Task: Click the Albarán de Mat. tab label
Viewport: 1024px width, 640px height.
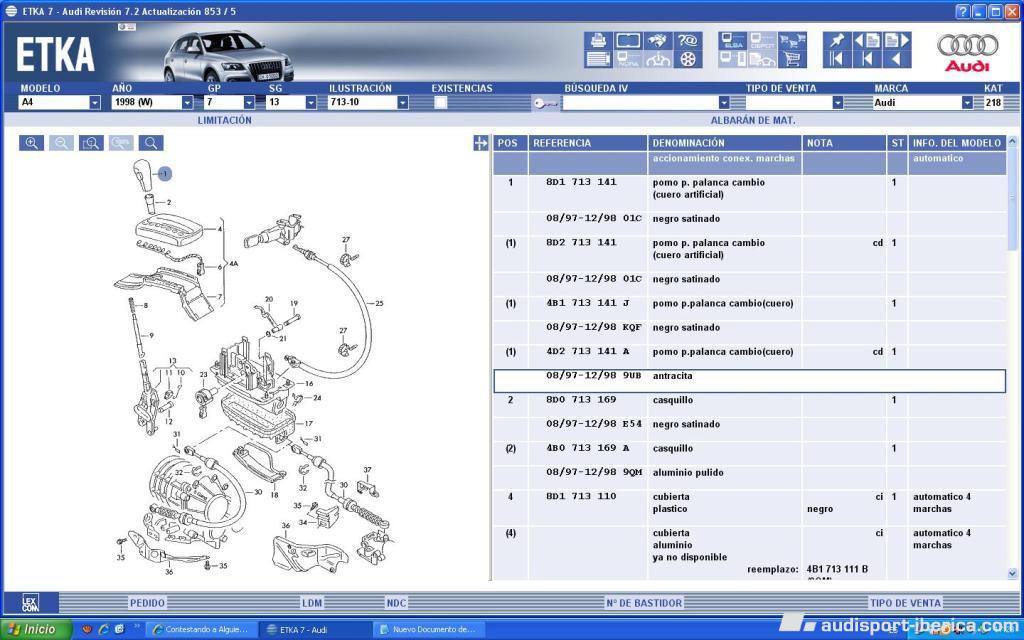Action: point(752,120)
